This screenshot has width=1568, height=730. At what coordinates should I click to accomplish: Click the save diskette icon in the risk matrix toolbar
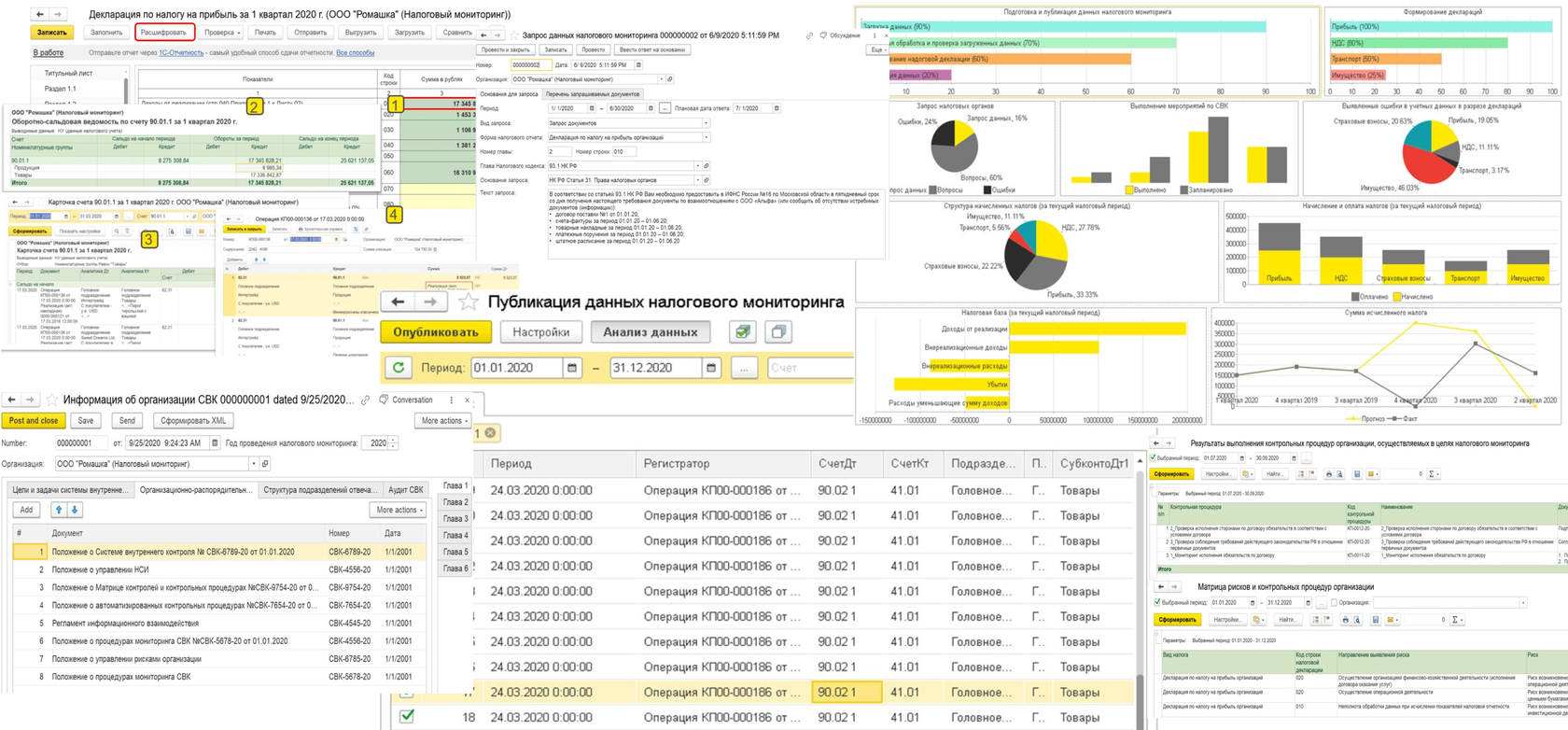(1375, 620)
